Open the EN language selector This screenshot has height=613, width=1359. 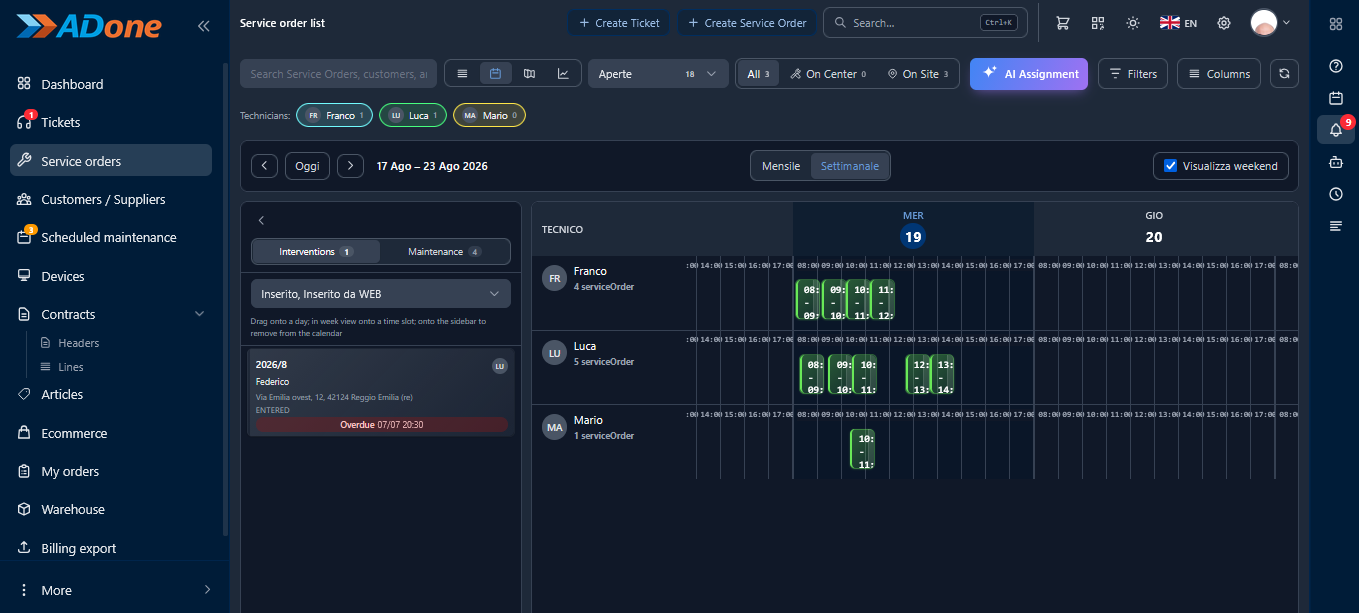pos(1178,23)
